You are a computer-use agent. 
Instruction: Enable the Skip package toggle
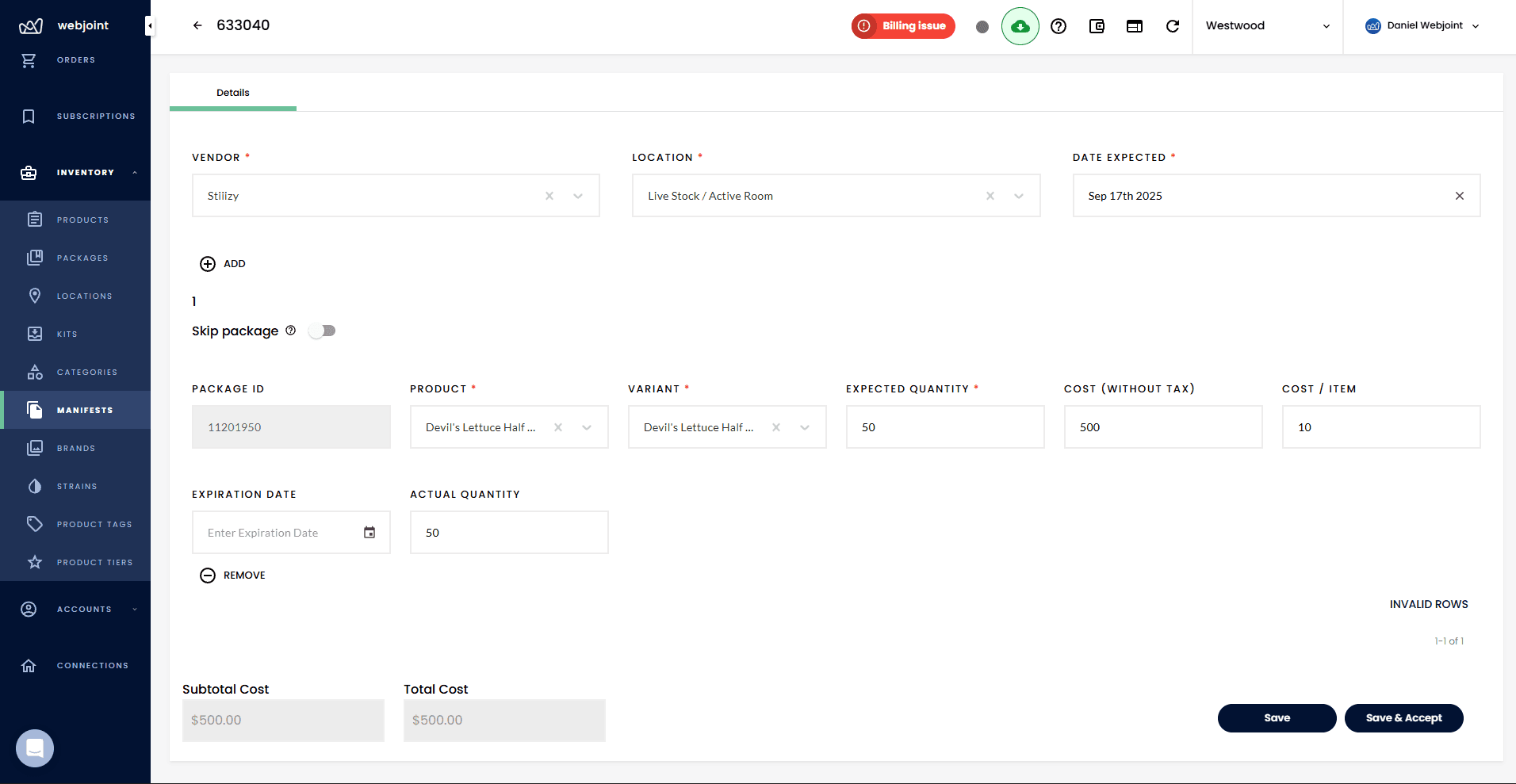pyautogui.click(x=322, y=331)
